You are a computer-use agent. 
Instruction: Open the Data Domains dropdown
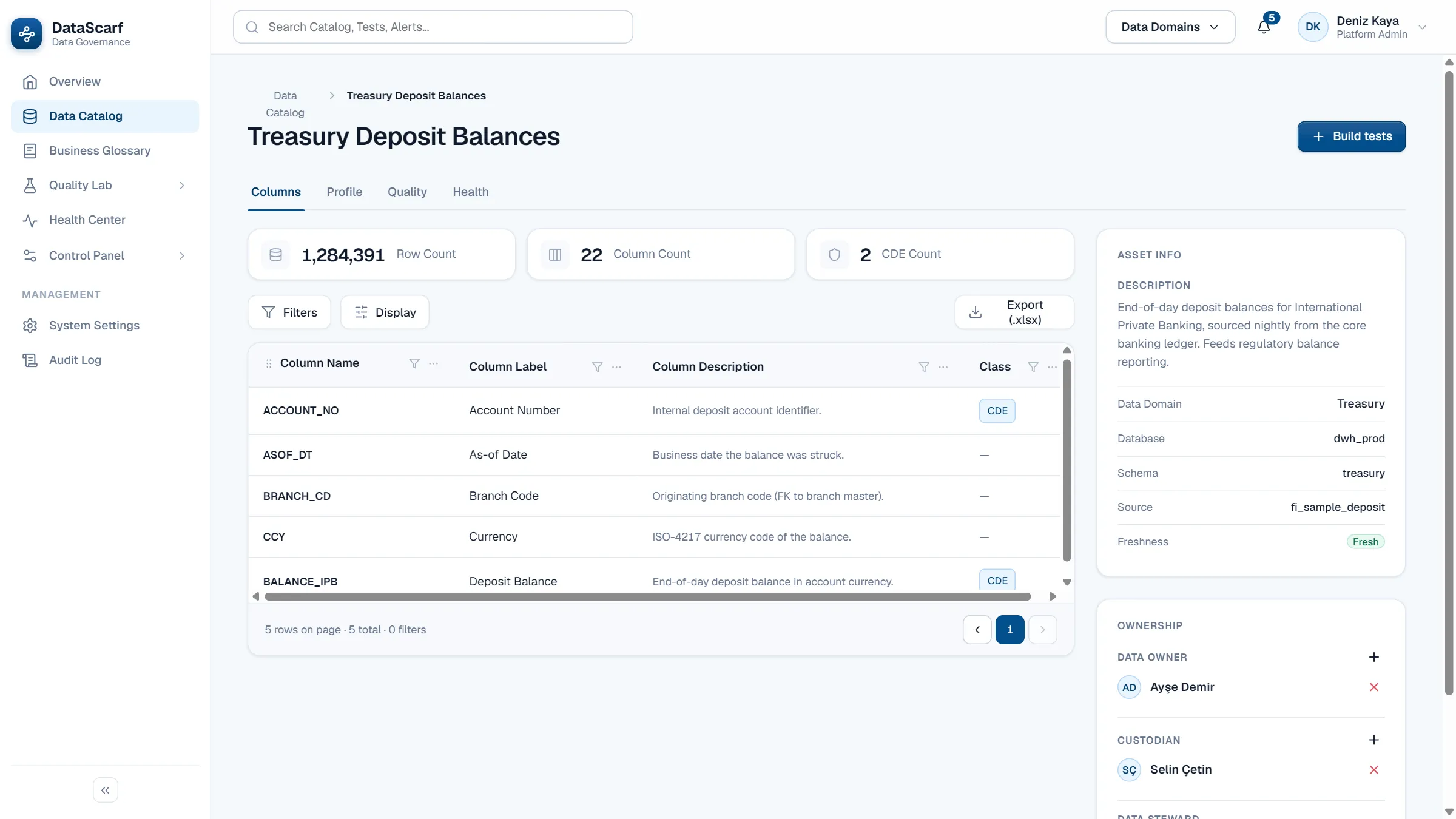point(1170,27)
